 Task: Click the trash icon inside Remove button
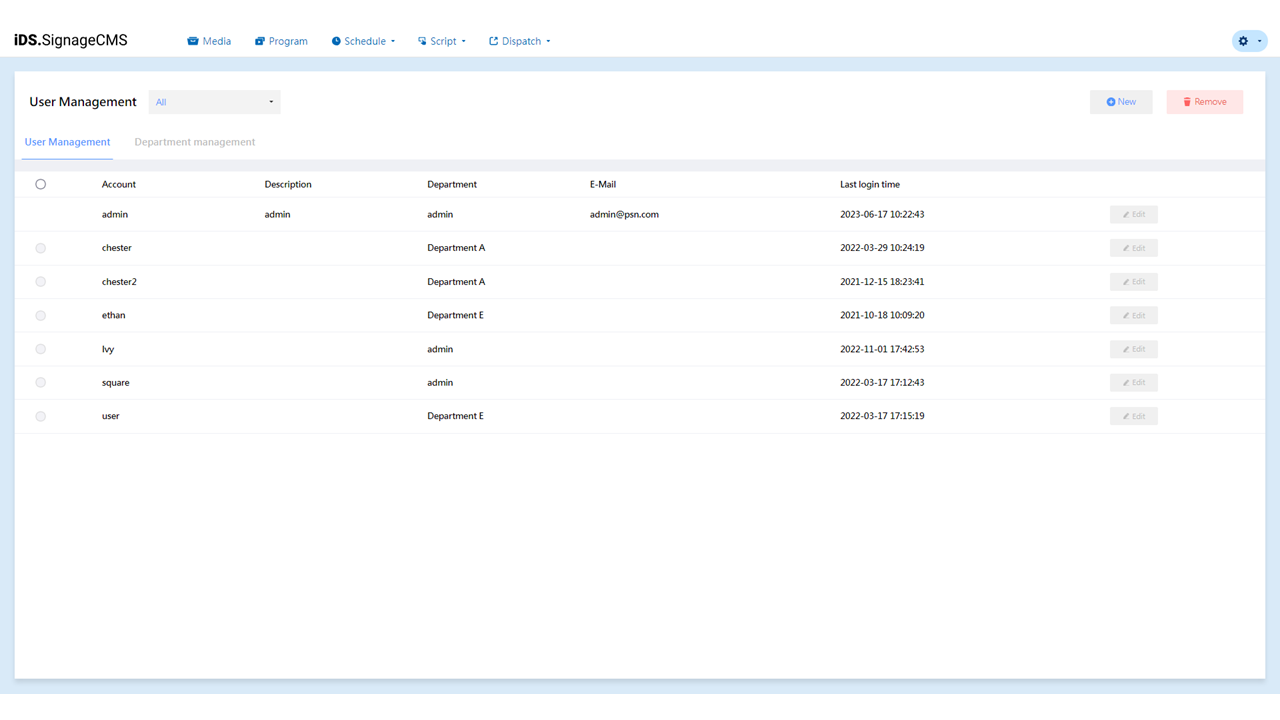point(1190,101)
